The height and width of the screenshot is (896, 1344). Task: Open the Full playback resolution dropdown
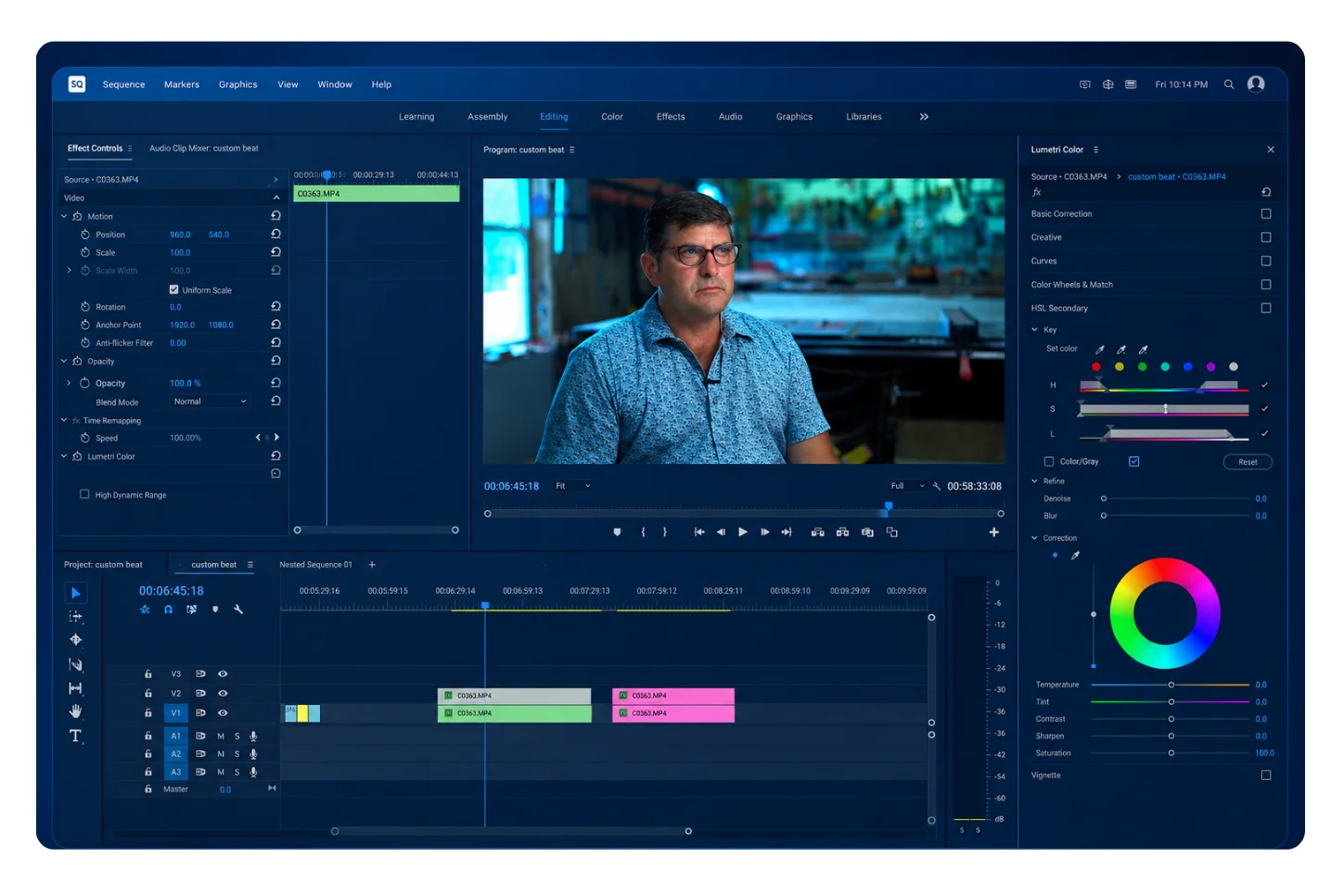pos(908,486)
